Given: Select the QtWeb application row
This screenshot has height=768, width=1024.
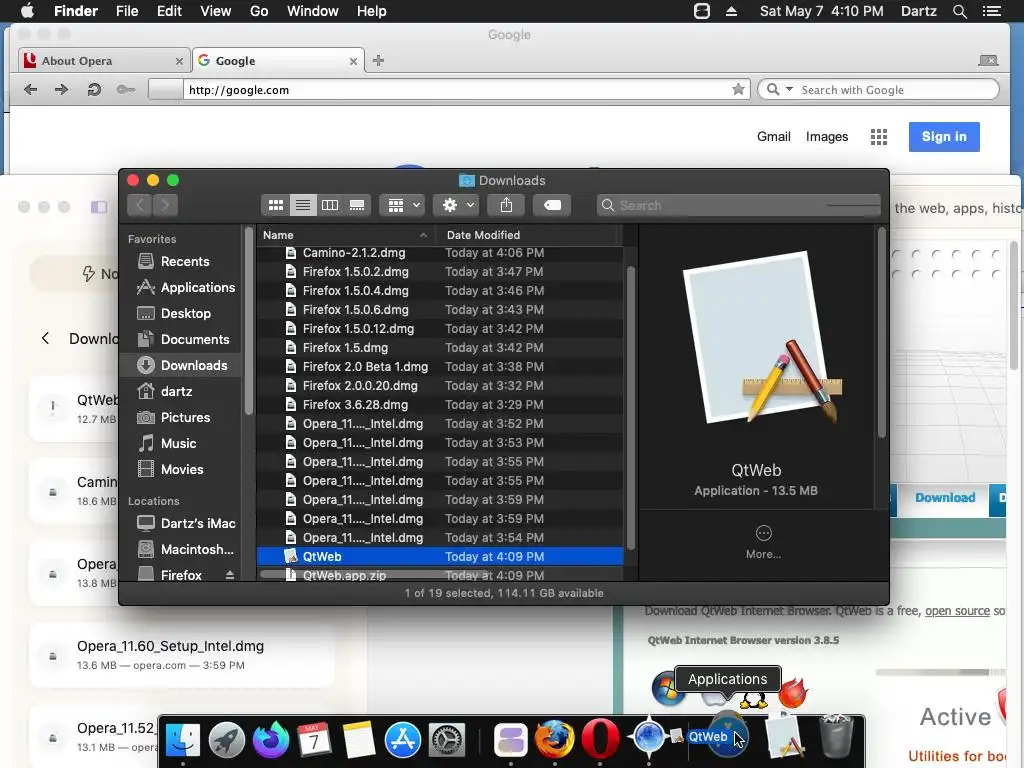Looking at the screenshot, I should coord(440,556).
